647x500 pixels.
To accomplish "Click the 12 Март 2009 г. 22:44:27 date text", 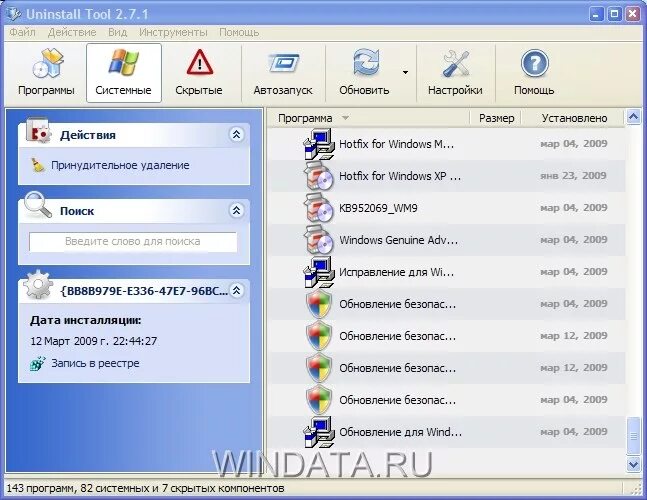I will click(x=94, y=341).
